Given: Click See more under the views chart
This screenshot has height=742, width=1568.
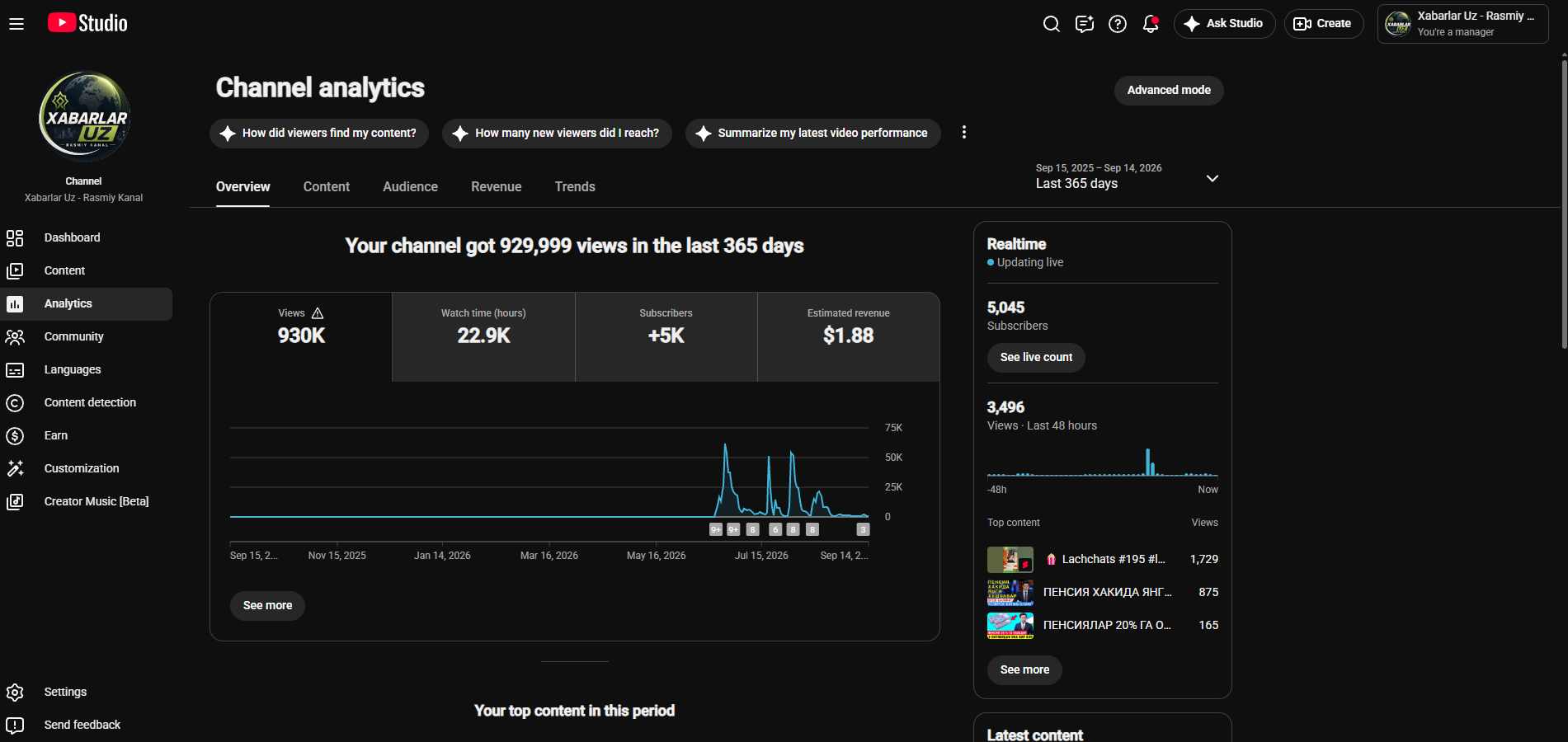Looking at the screenshot, I should click(x=267, y=606).
